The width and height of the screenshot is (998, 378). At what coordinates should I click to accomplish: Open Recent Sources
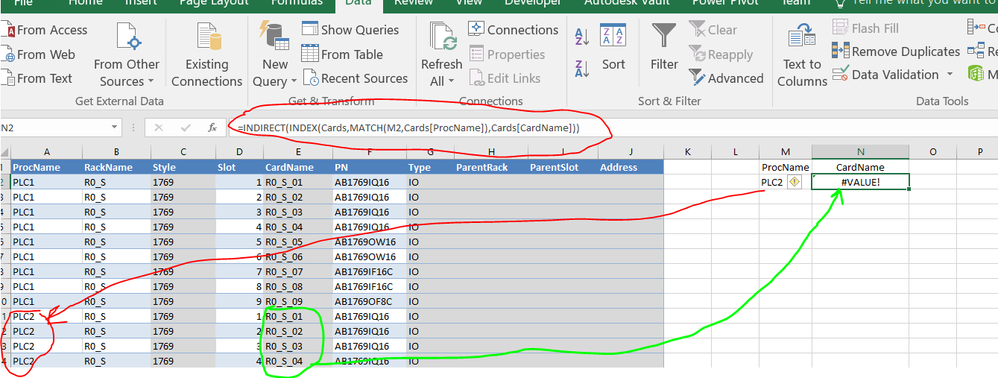[355, 79]
